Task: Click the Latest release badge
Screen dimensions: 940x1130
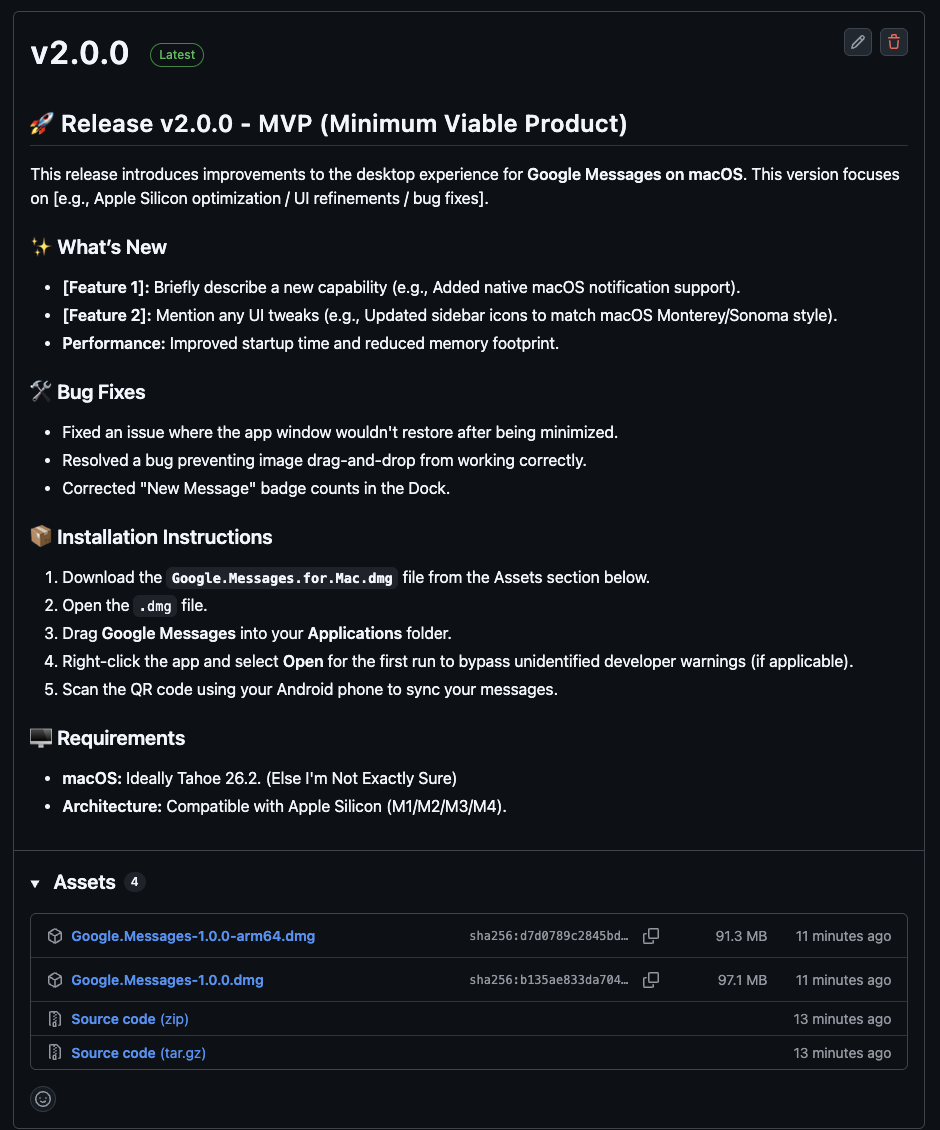Action: coord(177,55)
